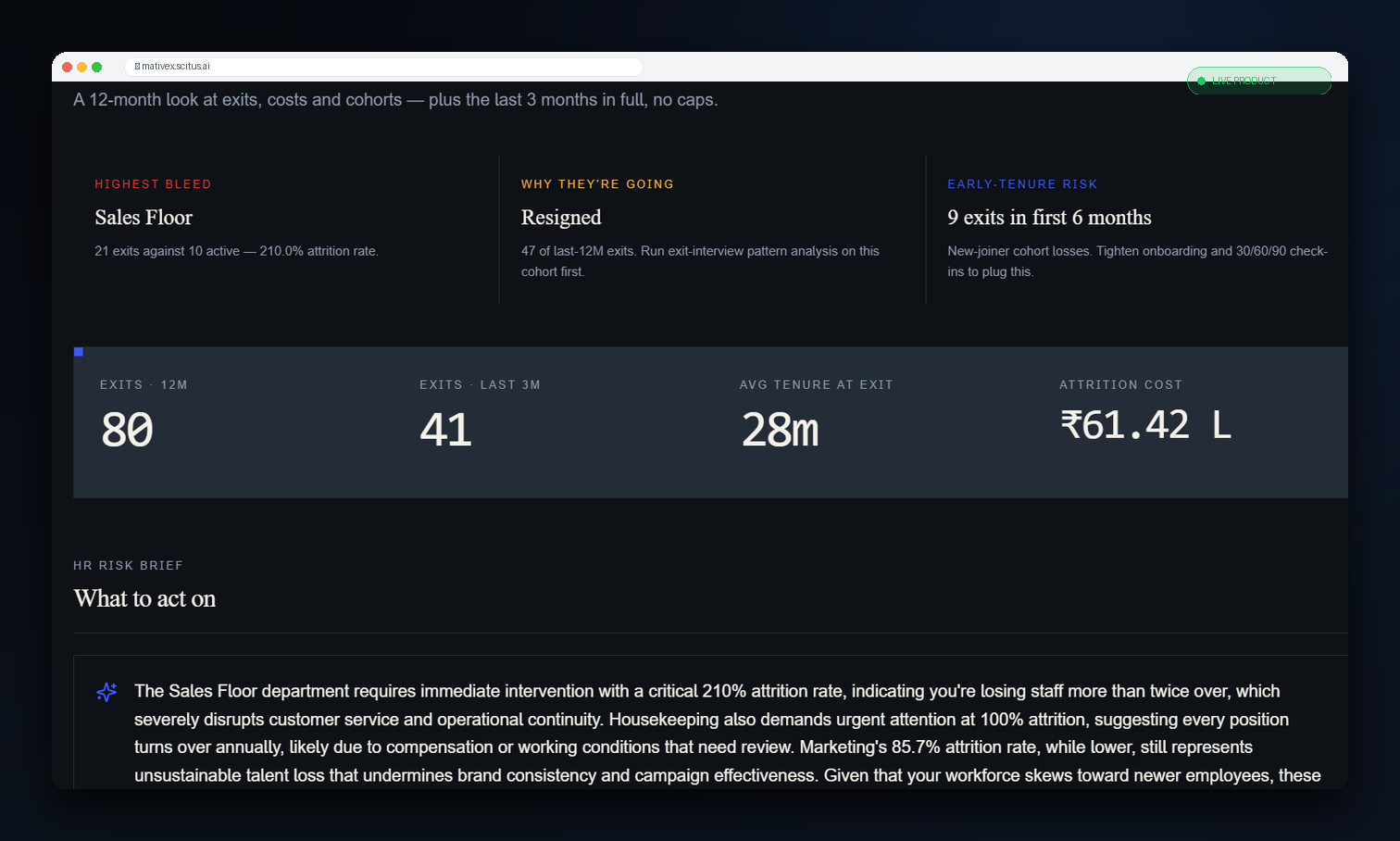1400x841 pixels.
Task: Click the '47 of last-12M exits' description
Action: tap(700, 261)
